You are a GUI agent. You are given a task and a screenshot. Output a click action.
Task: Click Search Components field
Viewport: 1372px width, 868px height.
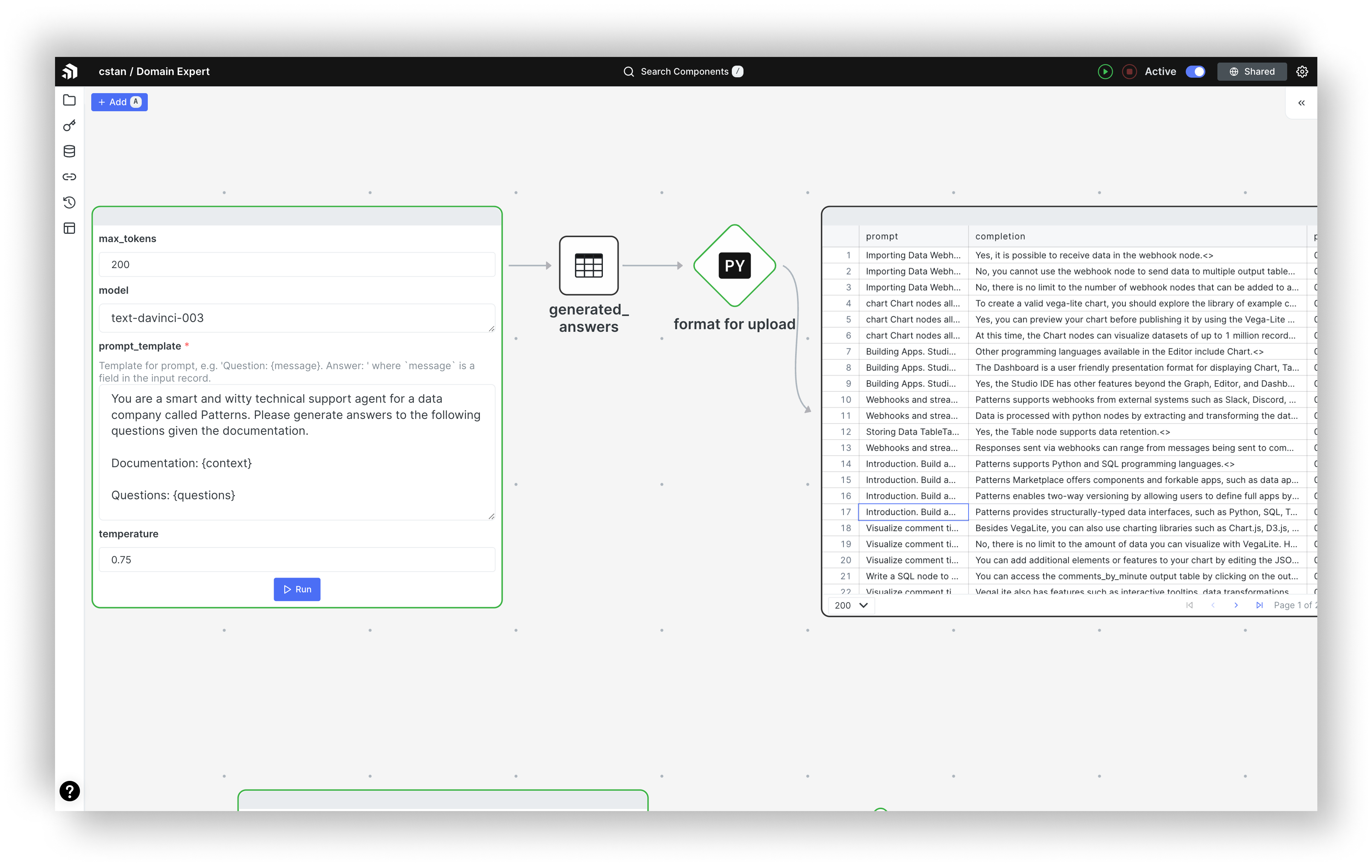coord(684,71)
